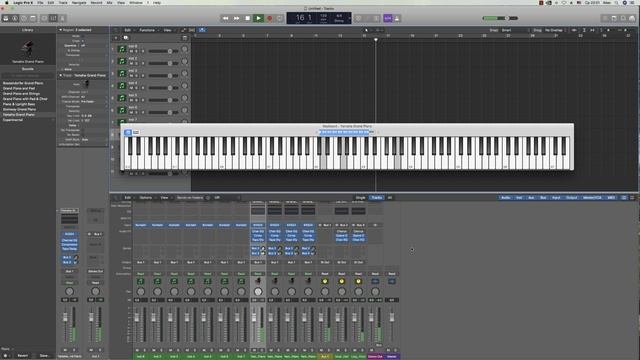Solo track 1 in the track header
The image size is (640, 360).
[136, 51]
